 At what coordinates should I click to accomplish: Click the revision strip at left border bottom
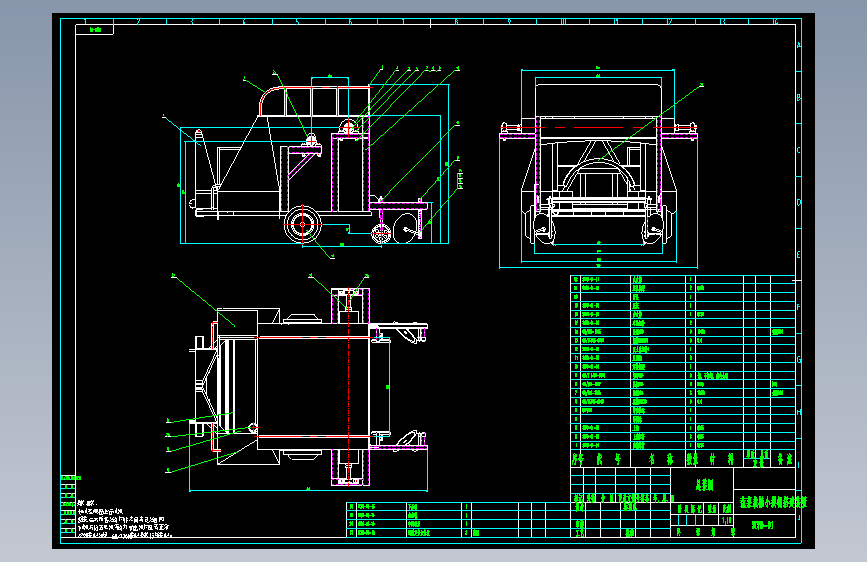click(x=68, y=506)
